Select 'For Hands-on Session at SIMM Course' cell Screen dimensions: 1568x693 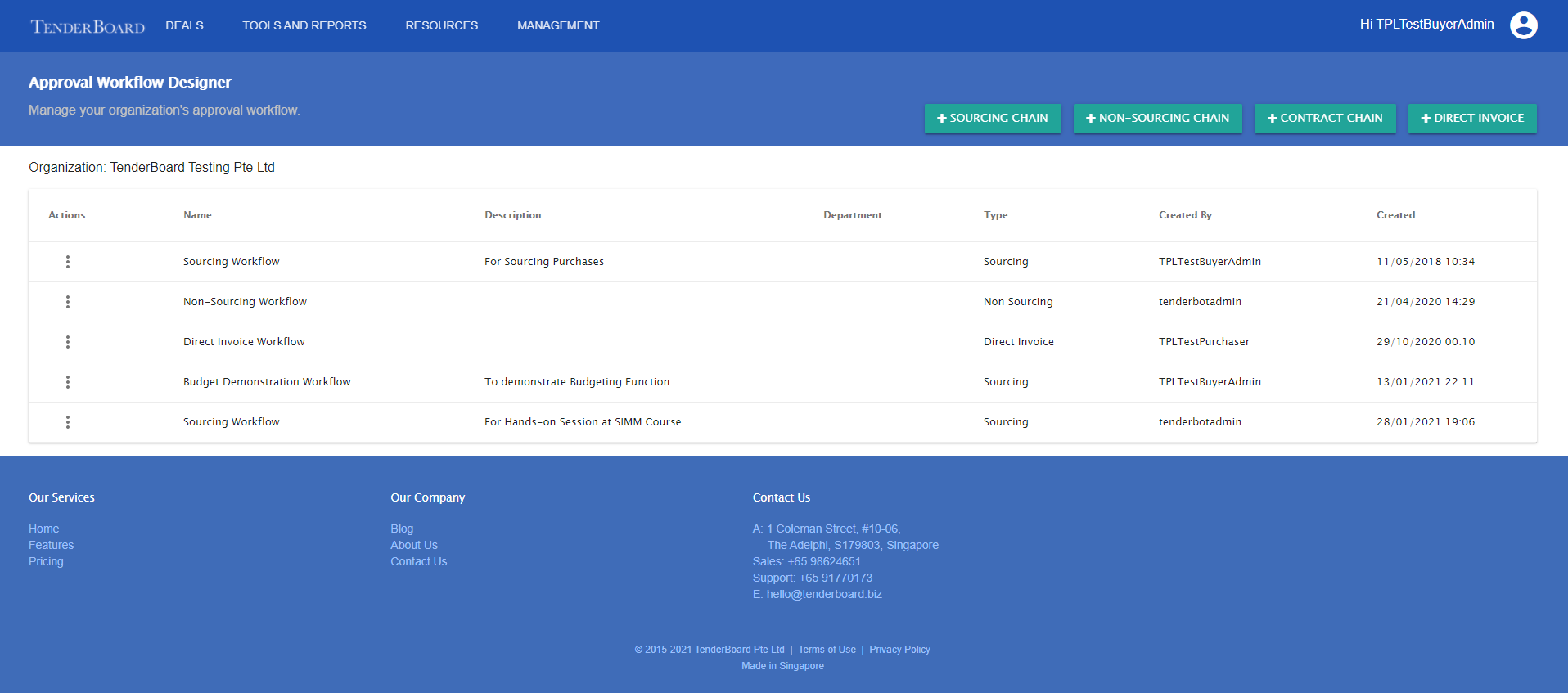[x=583, y=422]
